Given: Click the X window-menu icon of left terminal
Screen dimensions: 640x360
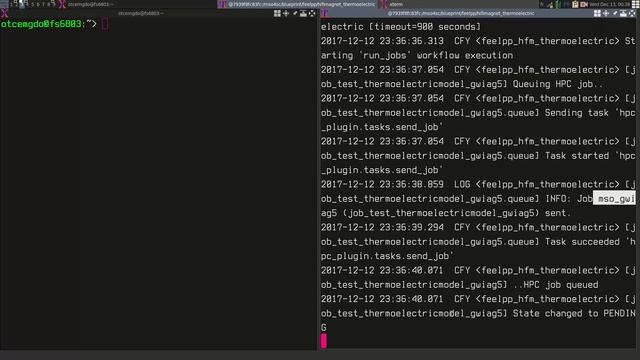Looking at the screenshot, I should coord(4,13).
